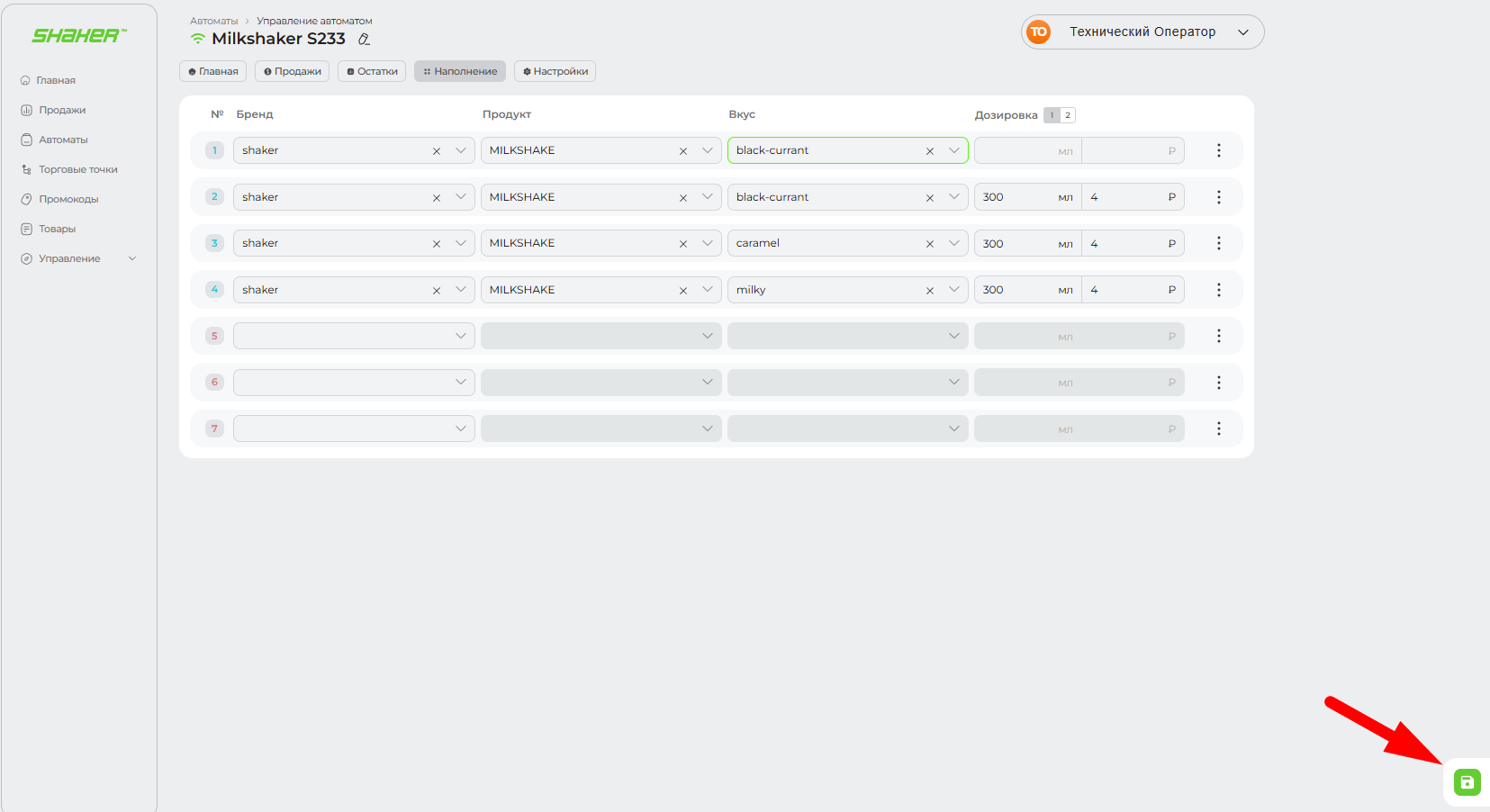Open the milky flavor dropdown in row 4
Image resolution: width=1490 pixels, height=812 pixels.
tap(953, 290)
